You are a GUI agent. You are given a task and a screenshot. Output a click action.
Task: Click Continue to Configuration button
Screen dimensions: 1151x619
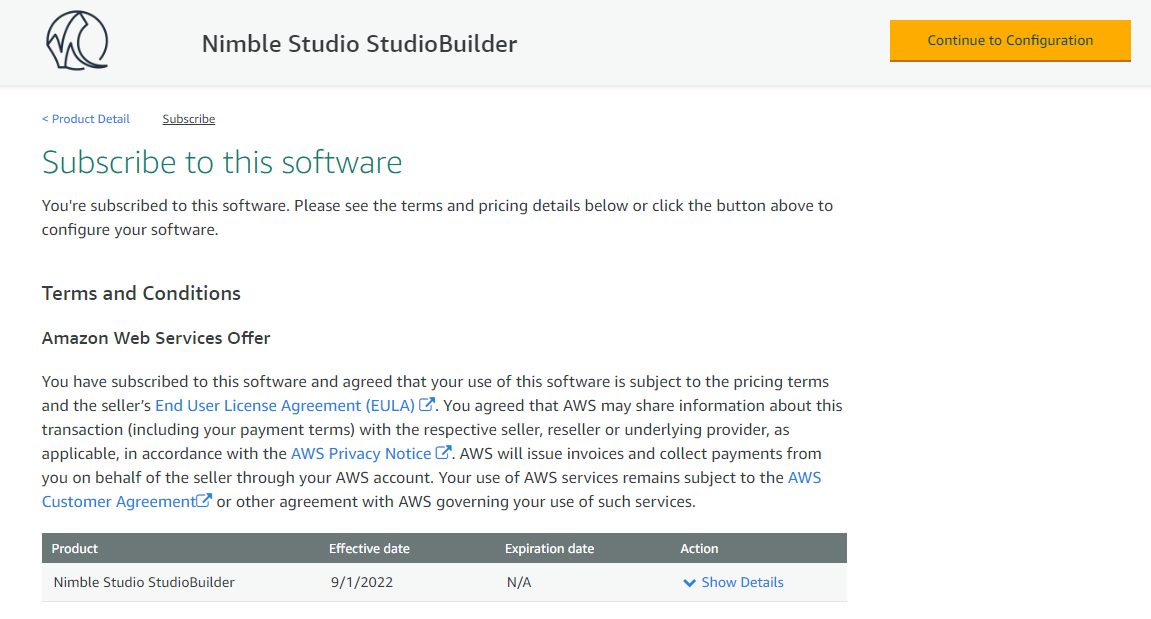[1010, 40]
